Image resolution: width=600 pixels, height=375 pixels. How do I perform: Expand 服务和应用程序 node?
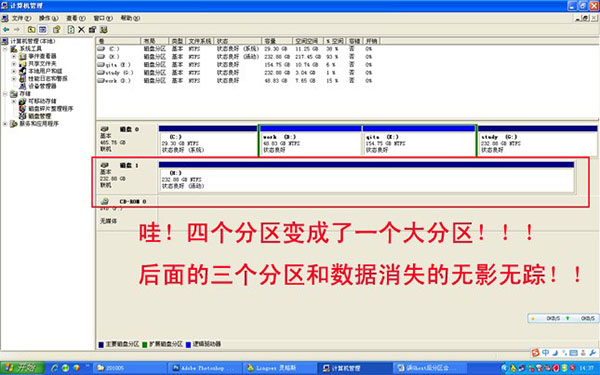click(5, 124)
